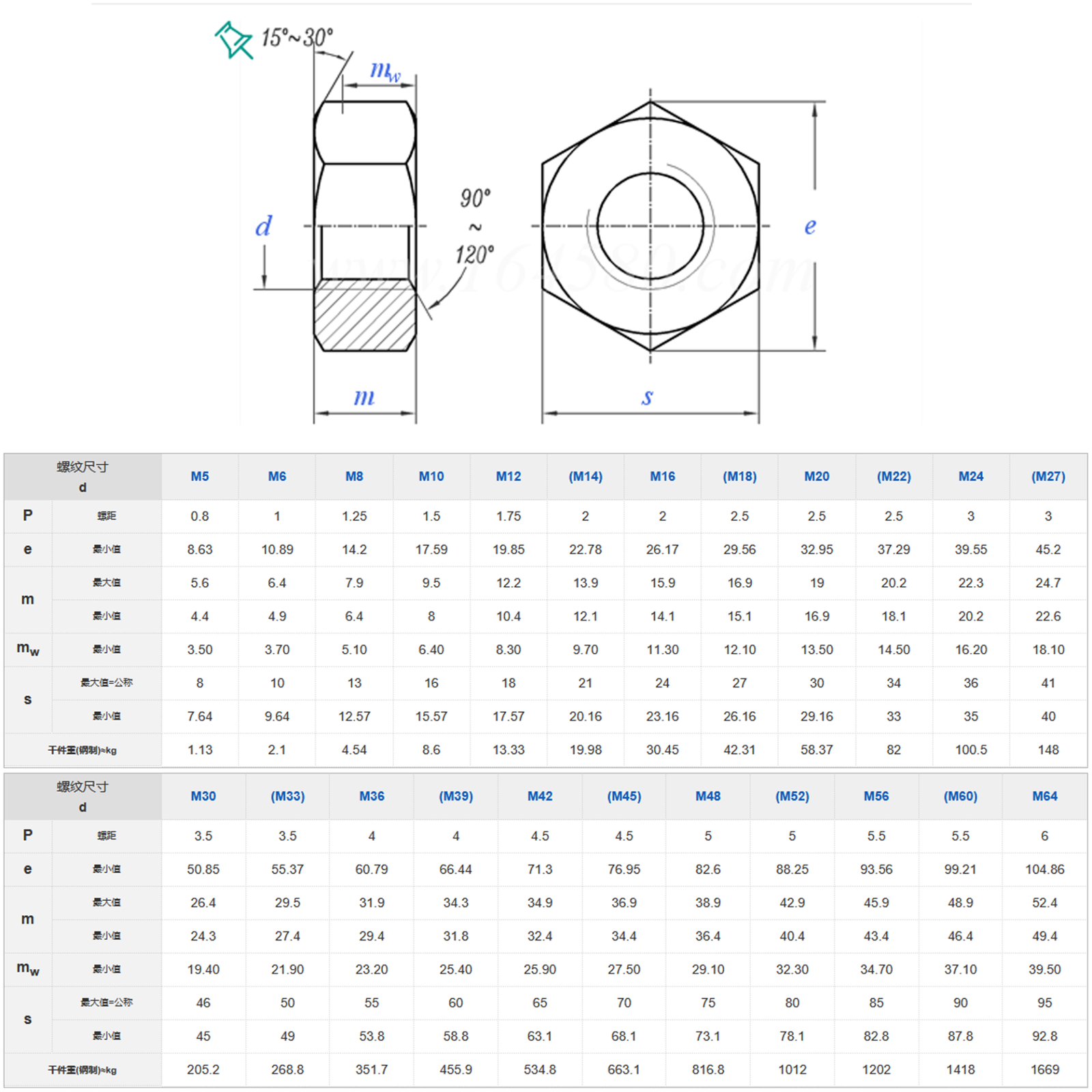Click the (M60) header link
The width and height of the screenshot is (1092, 1092).
(960, 796)
